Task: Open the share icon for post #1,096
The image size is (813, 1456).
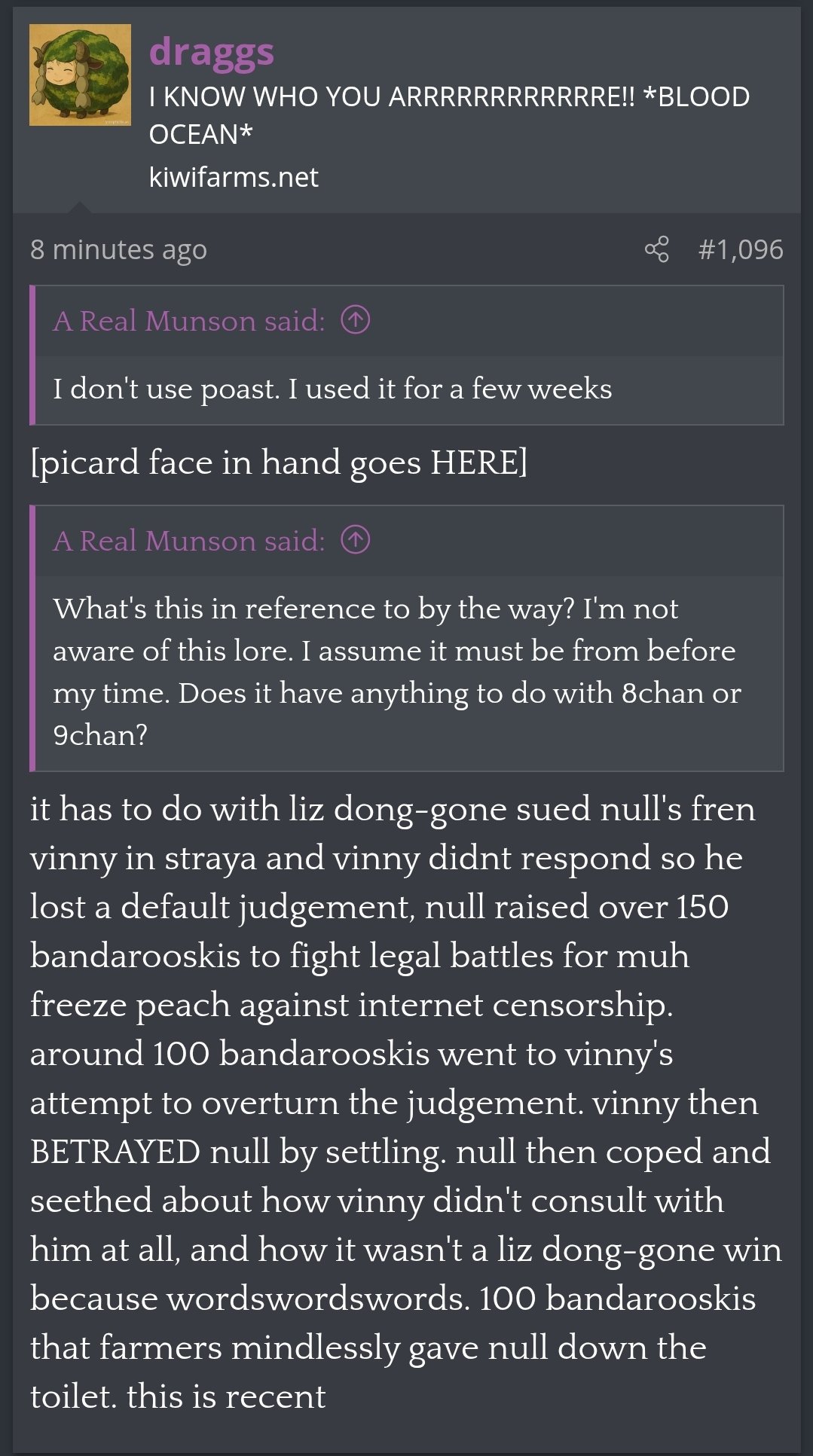Action: (656, 249)
